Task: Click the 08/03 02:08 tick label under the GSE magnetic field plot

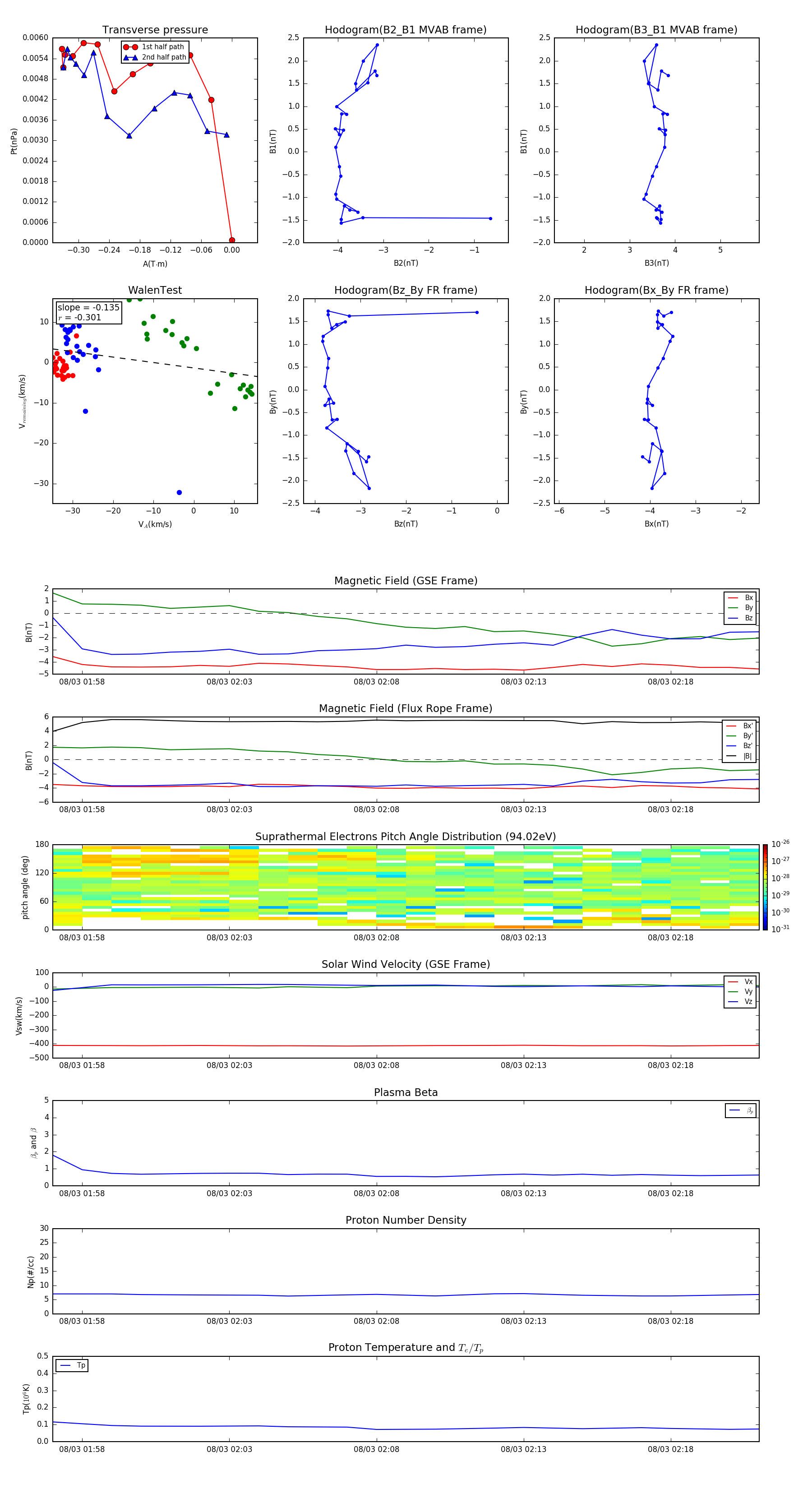Action: 376,682
